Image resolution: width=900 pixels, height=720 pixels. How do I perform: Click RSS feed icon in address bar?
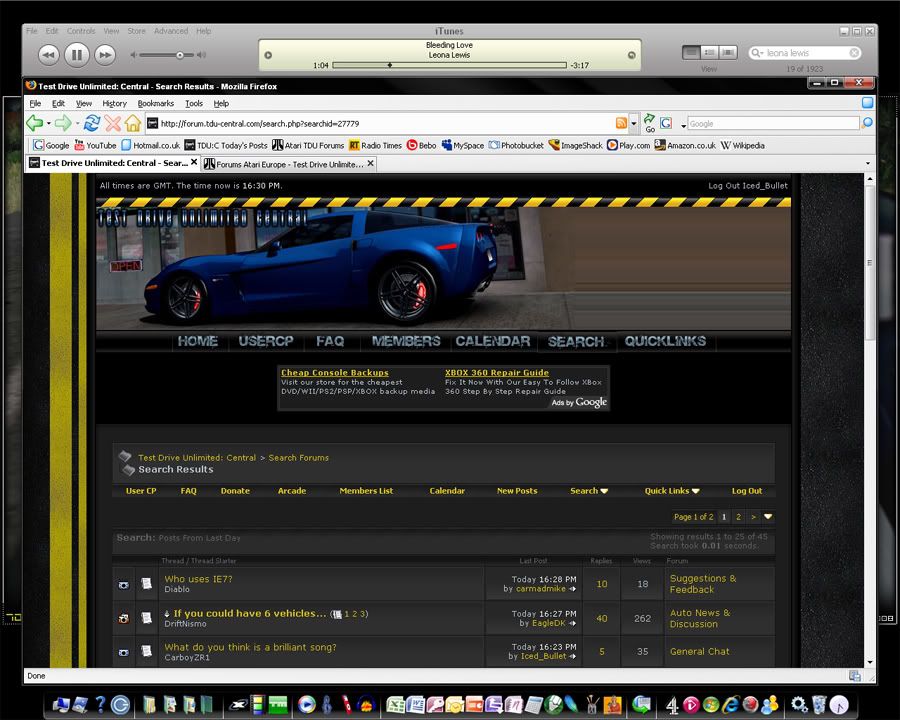[x=621, y=123]
